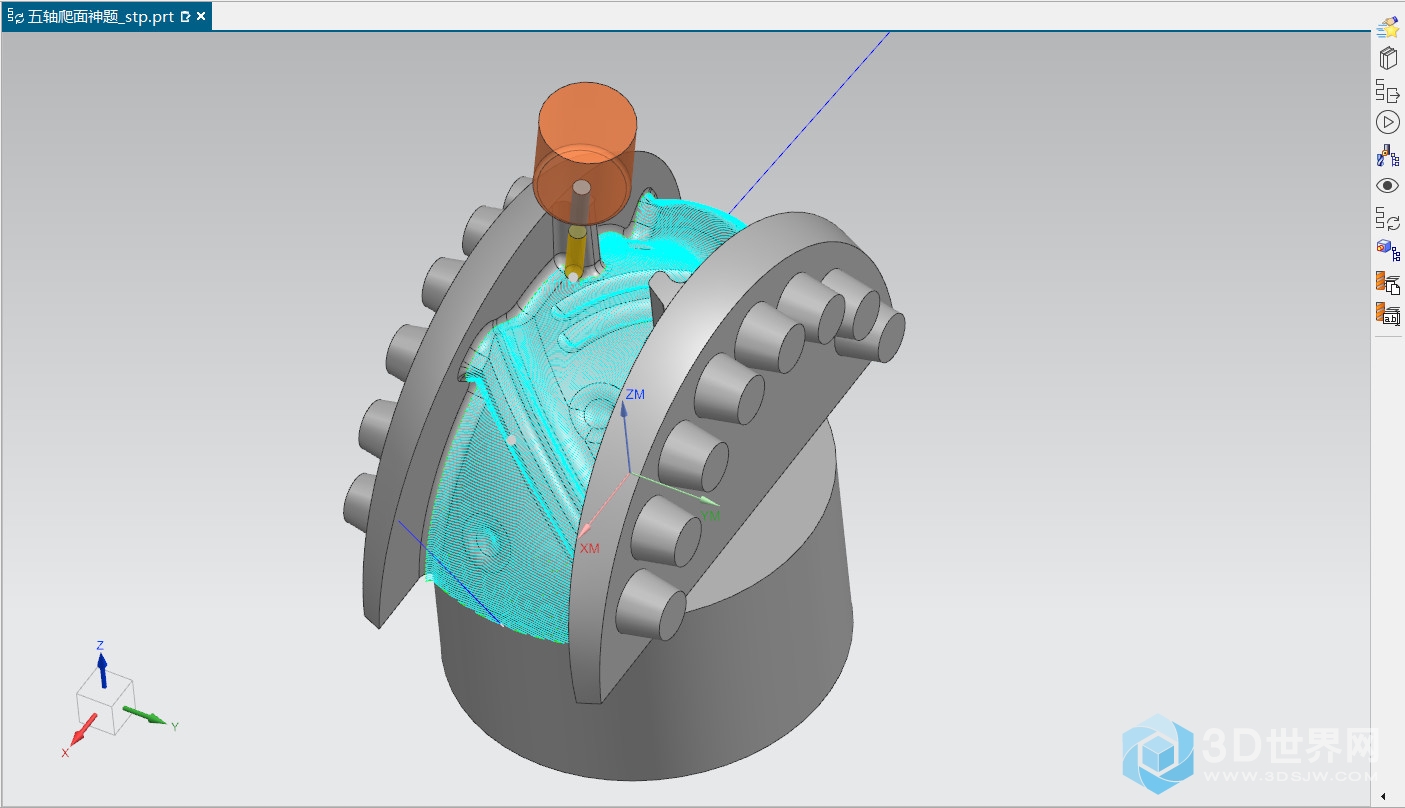Click the refresh program order tree icon
Viewport: 1405px width, 808px height.
[1387, 219]
